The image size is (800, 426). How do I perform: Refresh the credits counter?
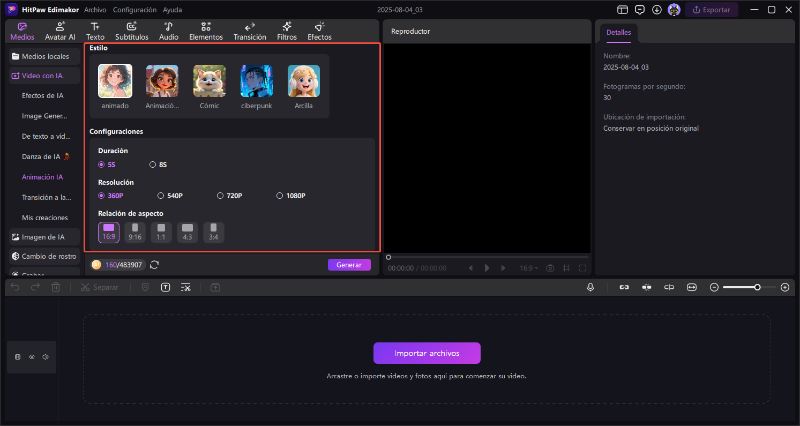click(x=155, y=265)
